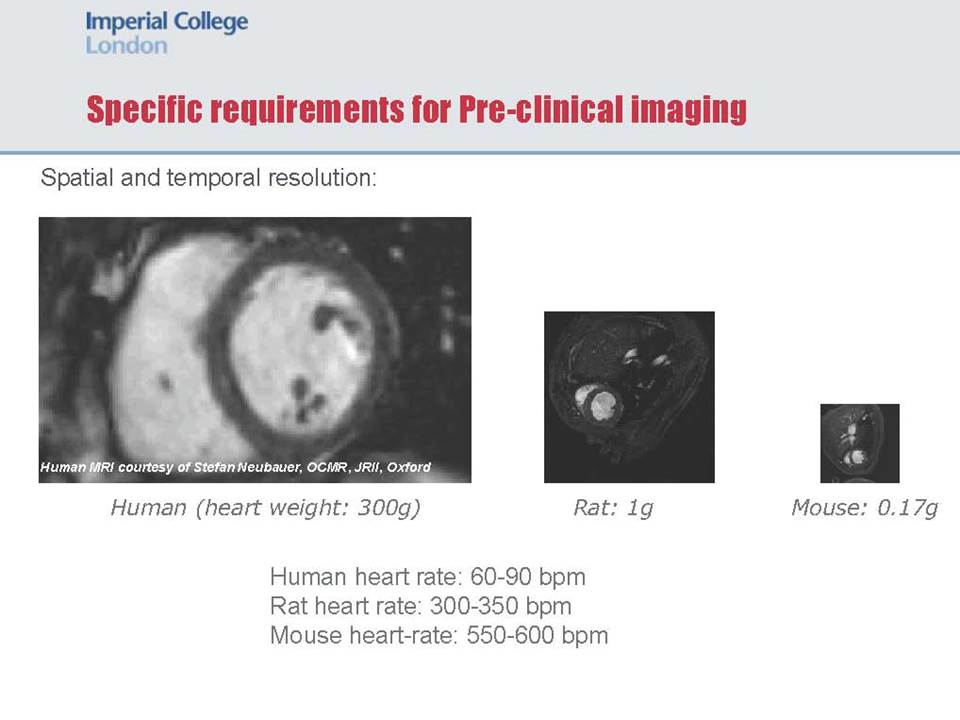Click the Stefan Neubauer courtesy credit text

click(x=236, y=467)
